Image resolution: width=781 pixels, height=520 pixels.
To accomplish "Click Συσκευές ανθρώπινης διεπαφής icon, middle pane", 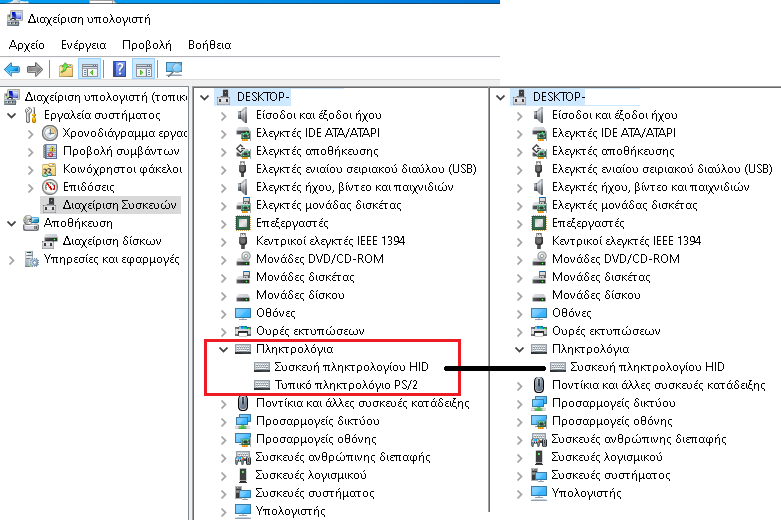I will coord(243,457).
